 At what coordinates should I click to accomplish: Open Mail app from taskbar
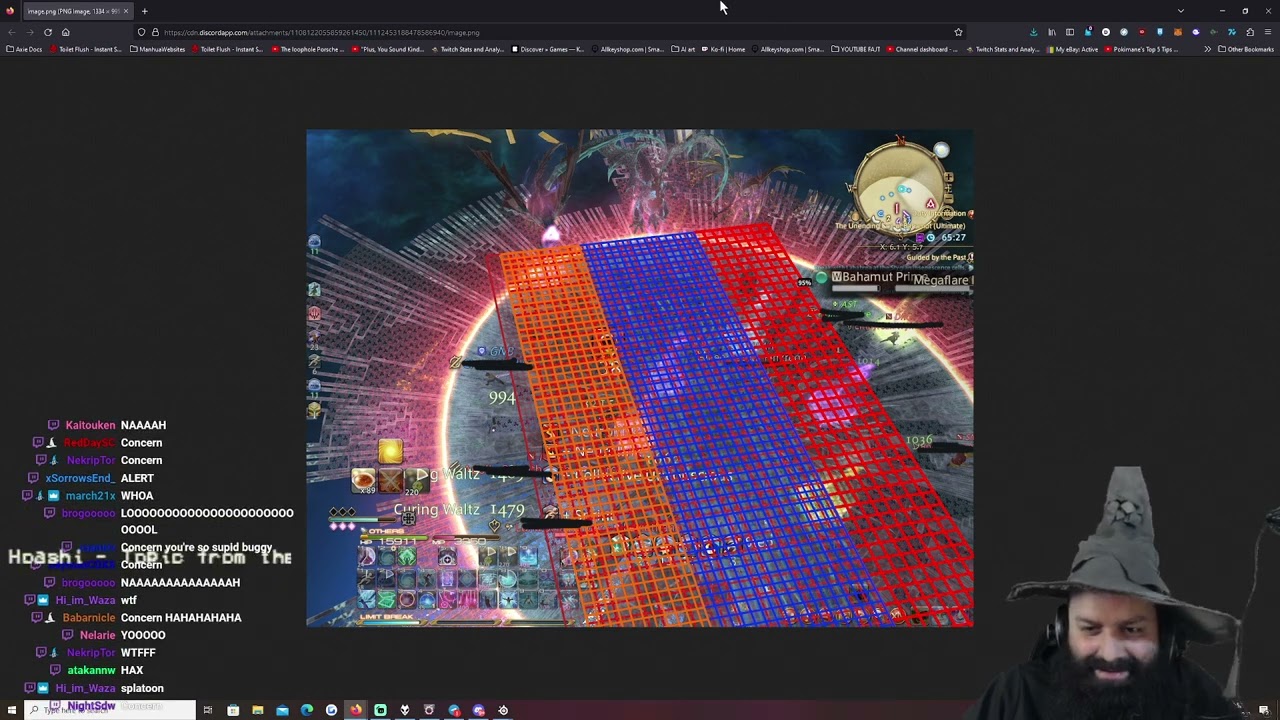(x=282, y=710)
